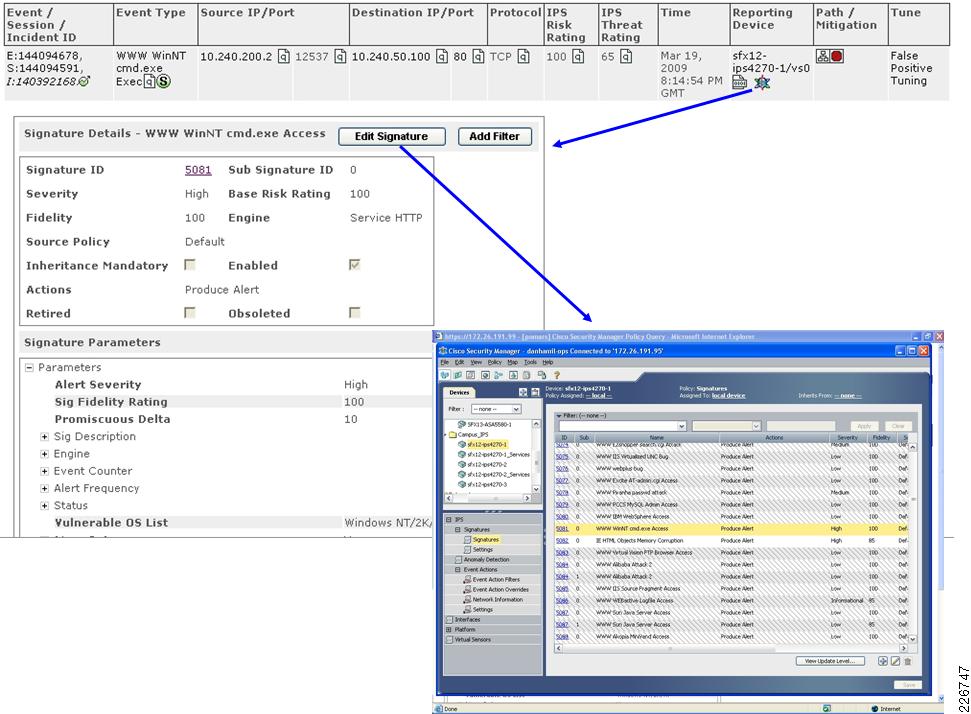Expand the Status node
The image size is (971, 714).
coord(45,506)
